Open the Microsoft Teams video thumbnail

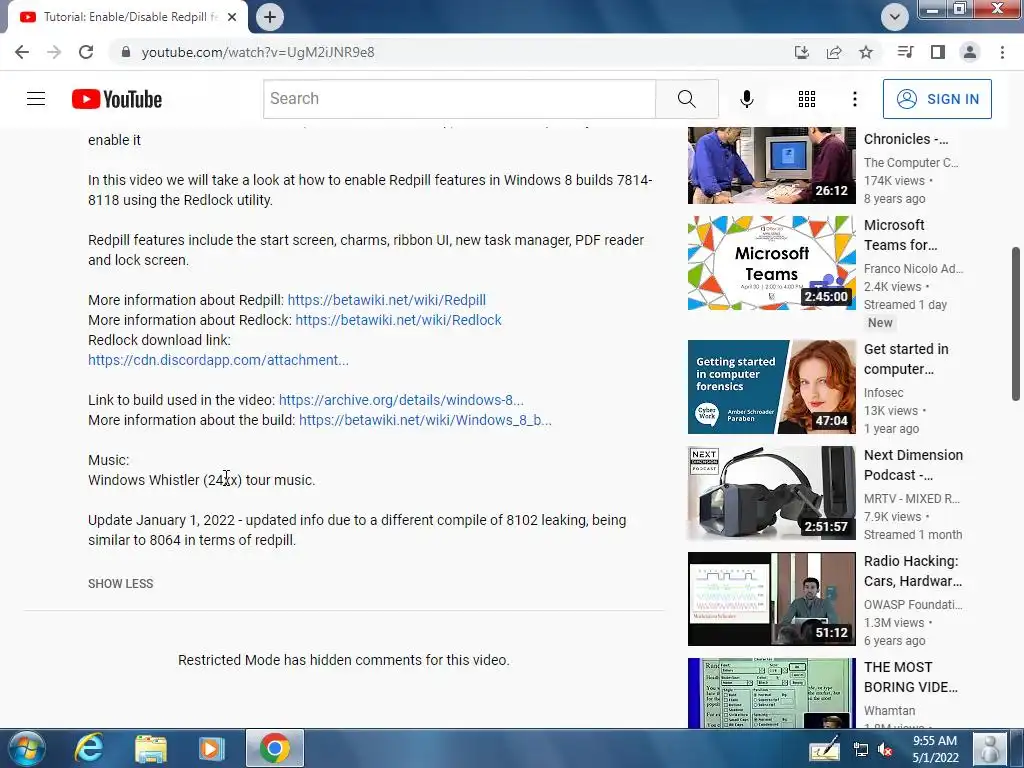coord(771,263)
